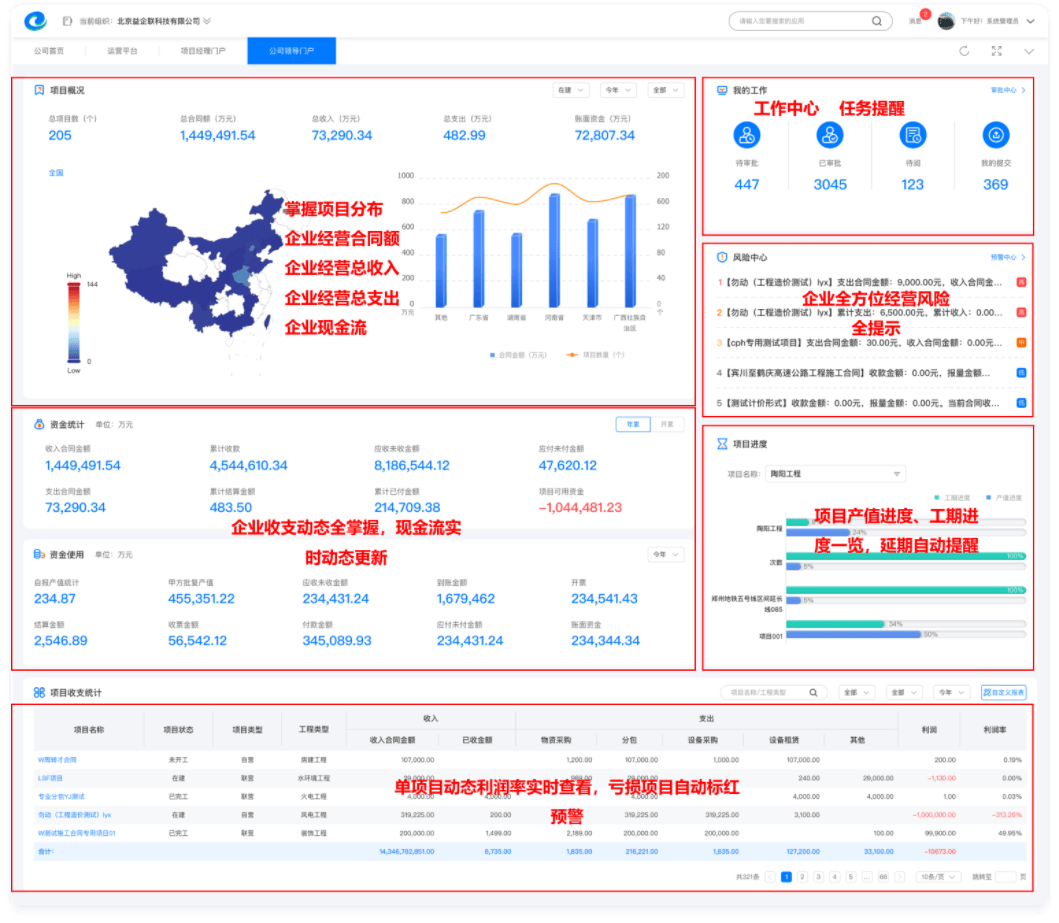Toggle the 合同金额 chart legend series
Image resolution: width=1059 pixels, height=923 pixels.
click(515, 354)
